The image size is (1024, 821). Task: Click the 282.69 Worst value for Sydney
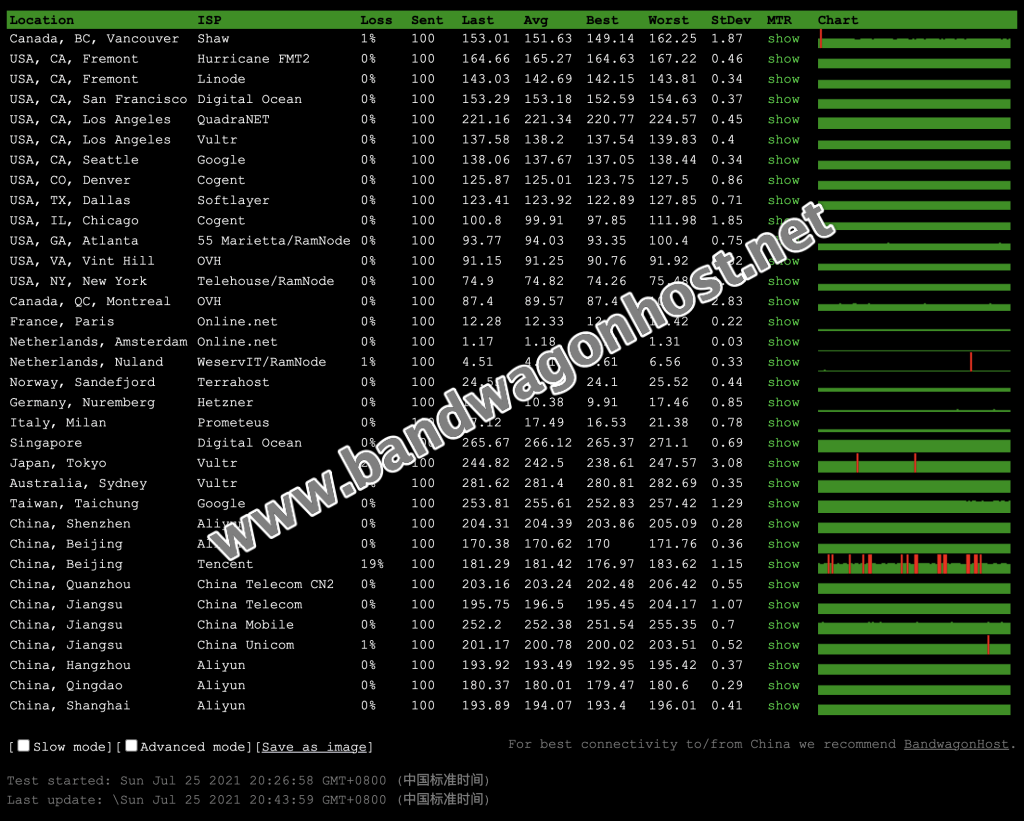[x=672, y=483]
